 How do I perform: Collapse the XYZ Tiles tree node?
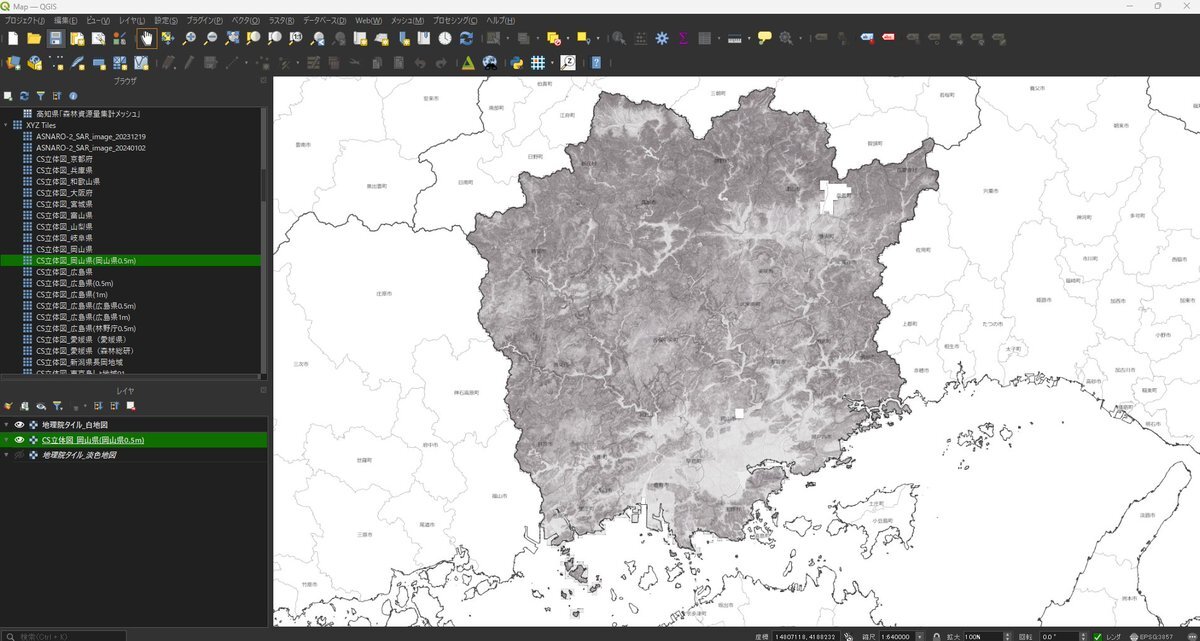[x=6, y=125]
